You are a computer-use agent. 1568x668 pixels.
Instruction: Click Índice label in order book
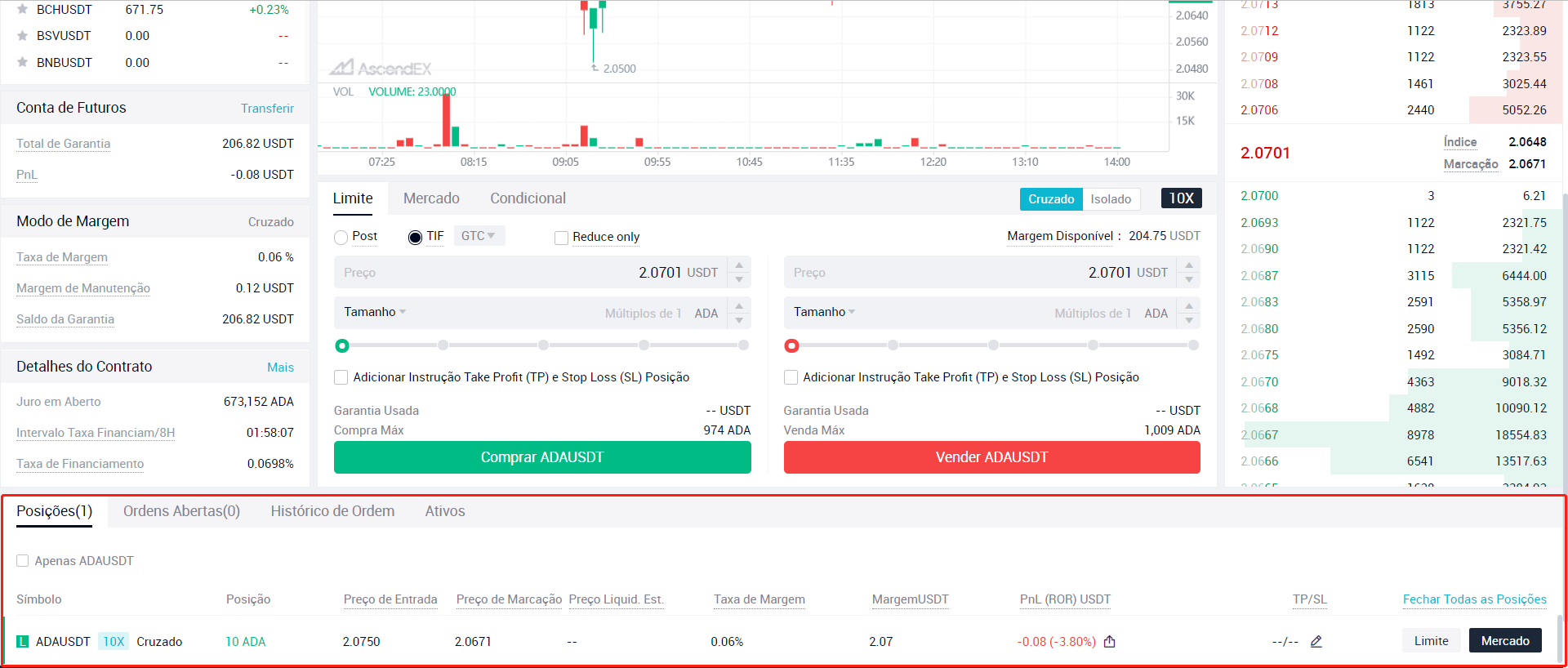(1459, 142)
